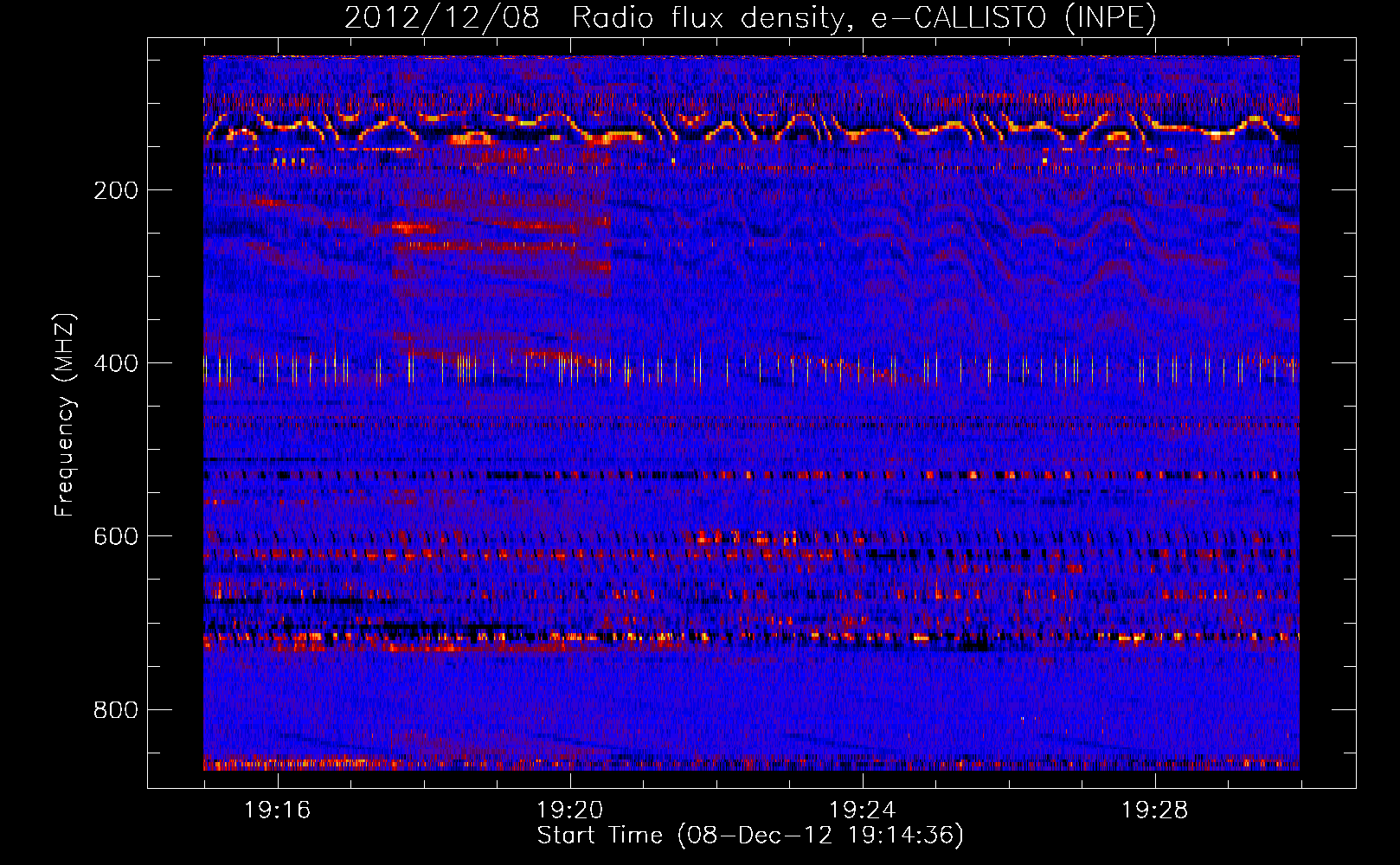Click the 400 frequency tick label
The image size is (1400, 865).
pyautogui.click(x=116, y=363)
